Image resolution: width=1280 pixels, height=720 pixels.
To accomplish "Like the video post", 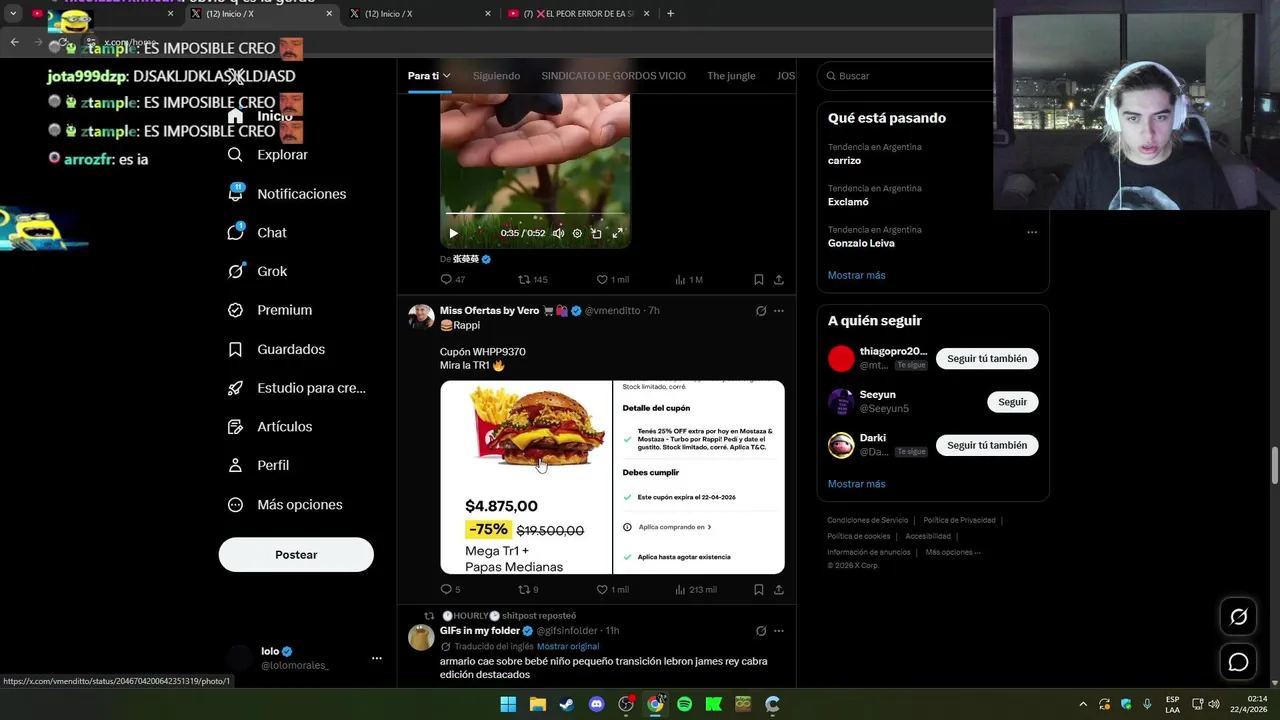I will pos(612,280).
